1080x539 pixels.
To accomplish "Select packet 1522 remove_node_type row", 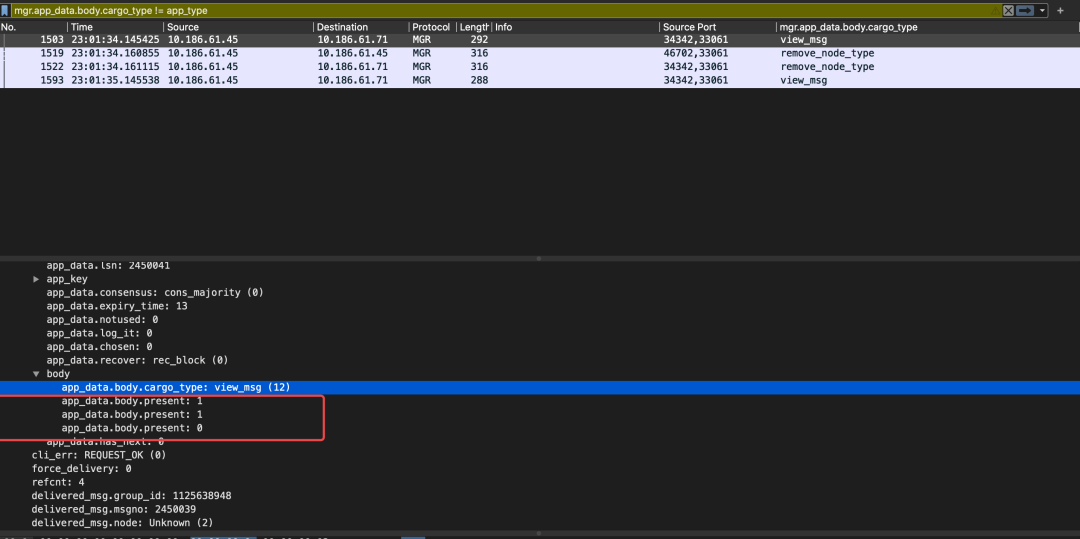I will (400, 67).
